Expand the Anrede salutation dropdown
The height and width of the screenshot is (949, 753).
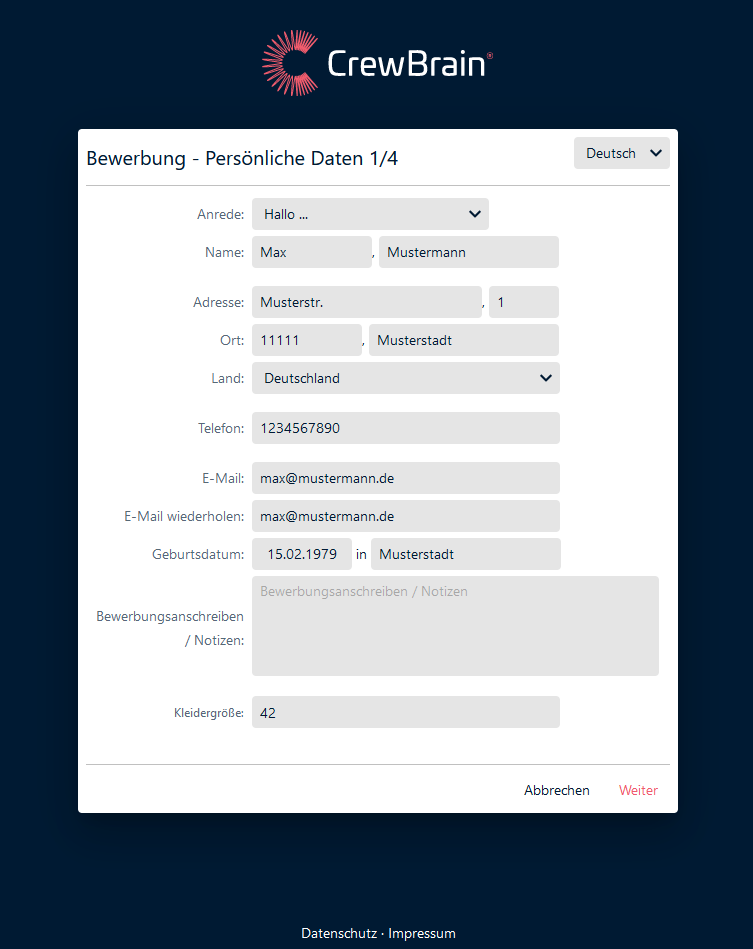370,214
